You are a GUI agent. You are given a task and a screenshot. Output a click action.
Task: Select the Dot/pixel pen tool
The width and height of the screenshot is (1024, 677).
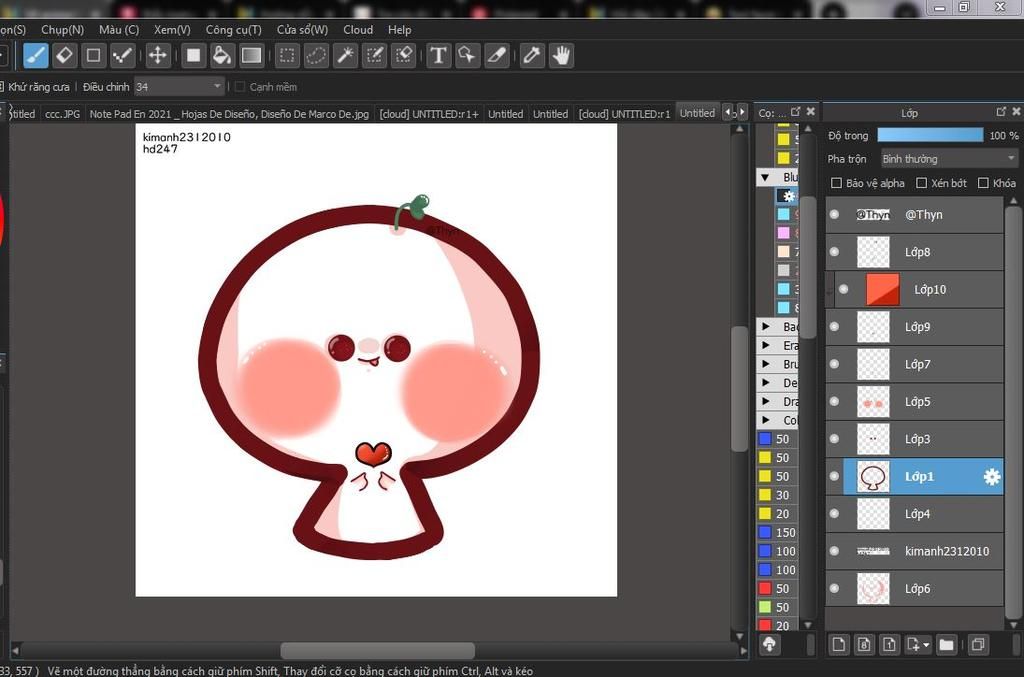point(122,56)
